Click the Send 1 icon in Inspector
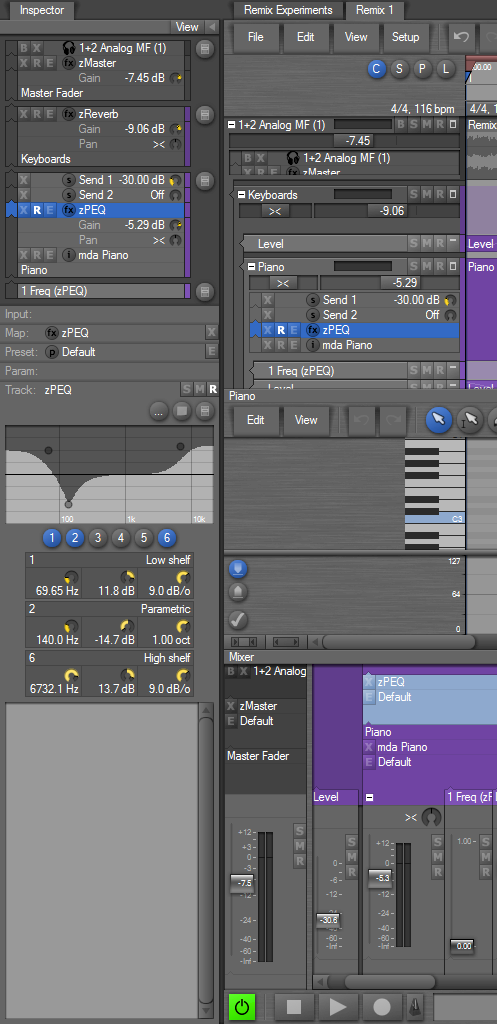 tap(69, 180)
